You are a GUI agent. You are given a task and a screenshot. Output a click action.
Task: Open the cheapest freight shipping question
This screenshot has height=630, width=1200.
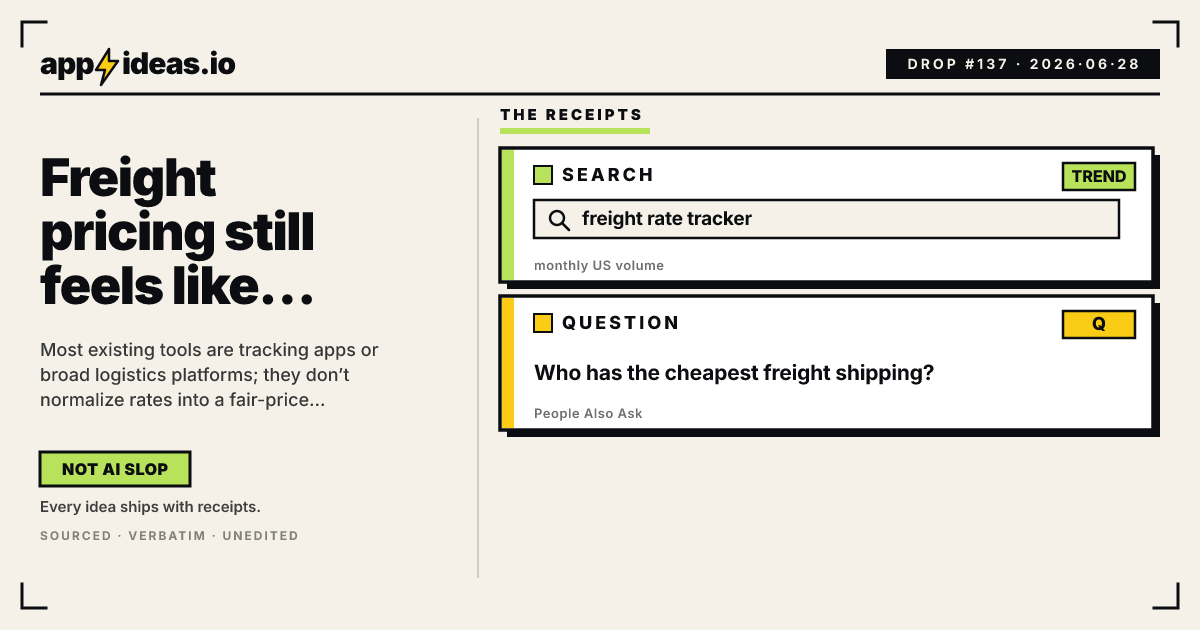pos(734,373)
